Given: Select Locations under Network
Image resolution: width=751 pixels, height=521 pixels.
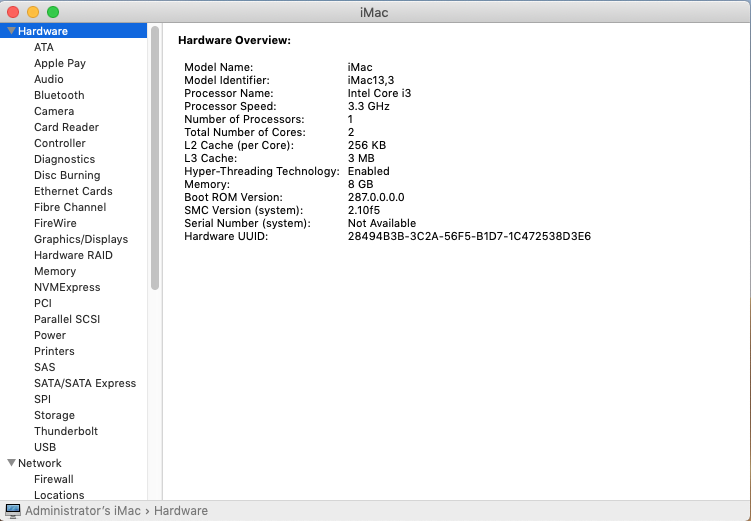Looking at the screenshot, I should click(59, 495).
